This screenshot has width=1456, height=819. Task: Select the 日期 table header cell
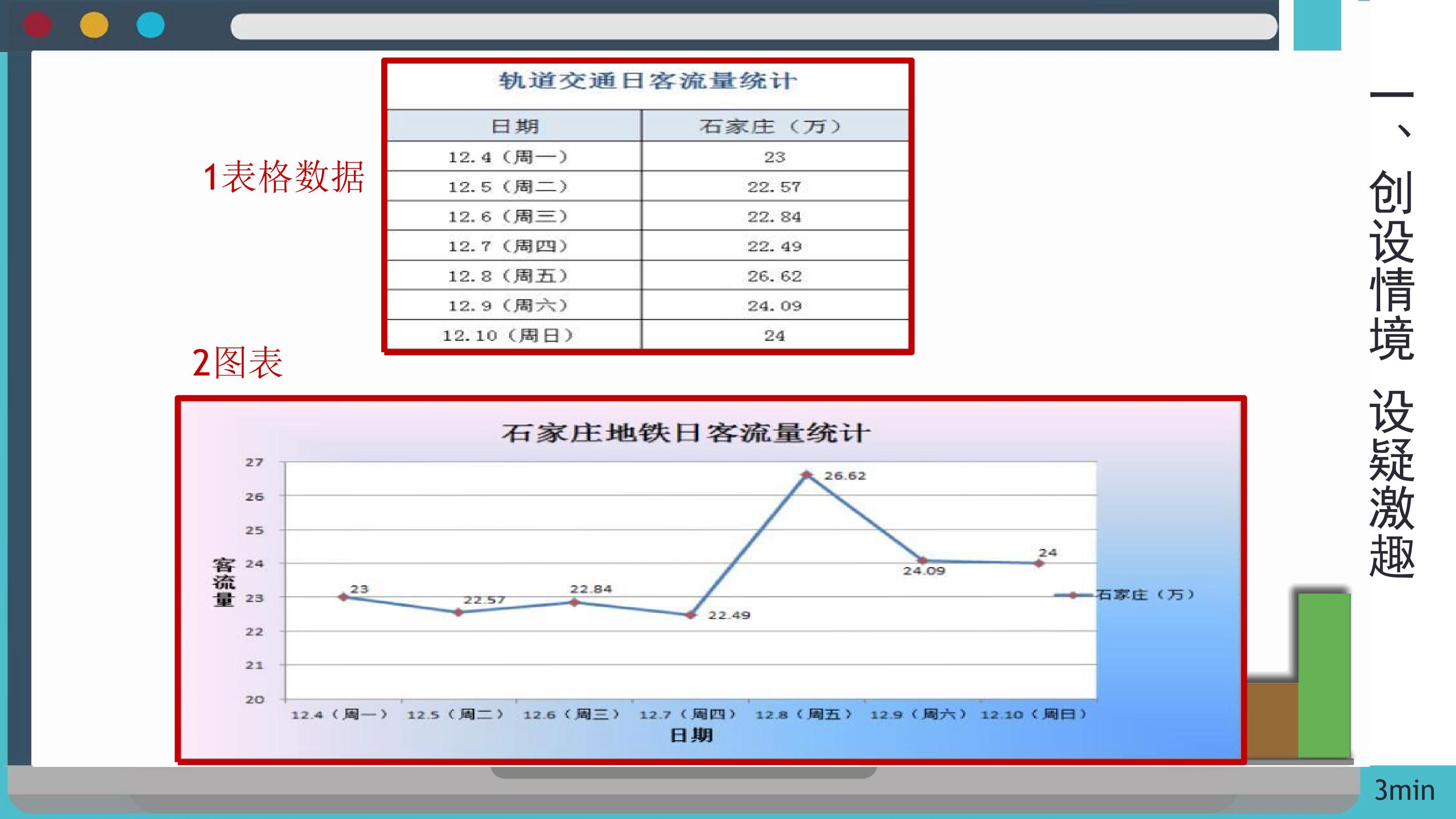tap(514, 126)
